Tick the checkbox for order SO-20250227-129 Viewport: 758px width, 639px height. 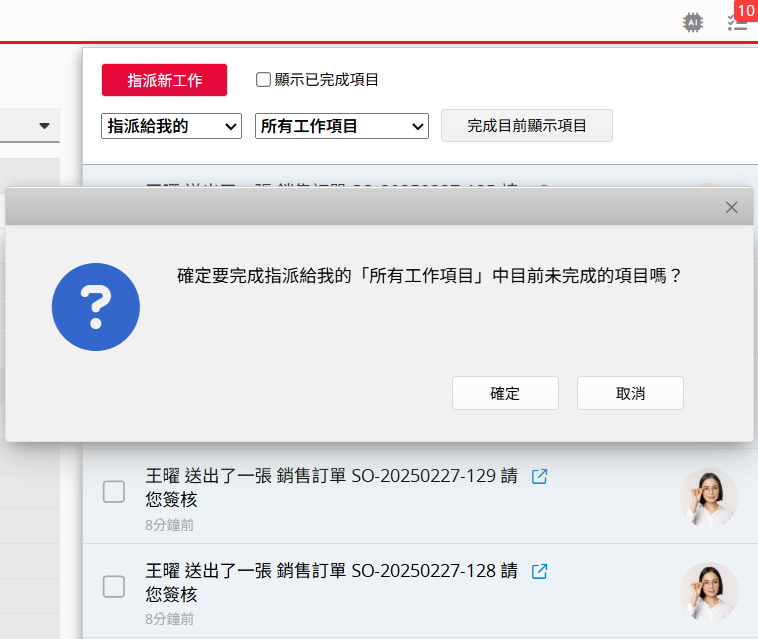pos(115,491)
